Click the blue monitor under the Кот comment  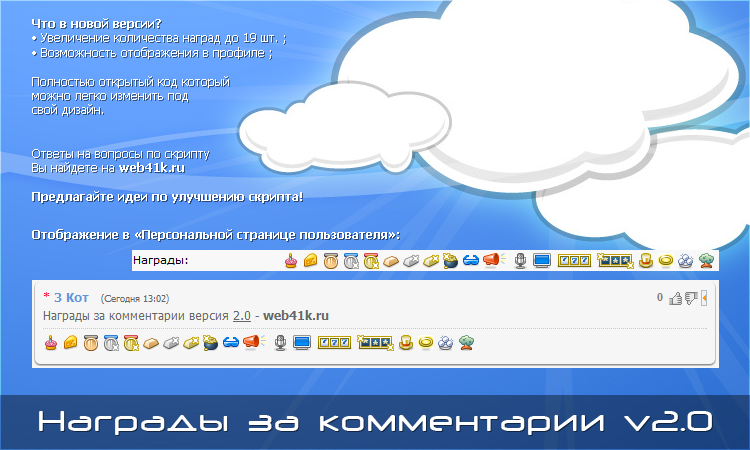(x=302, y=342)
